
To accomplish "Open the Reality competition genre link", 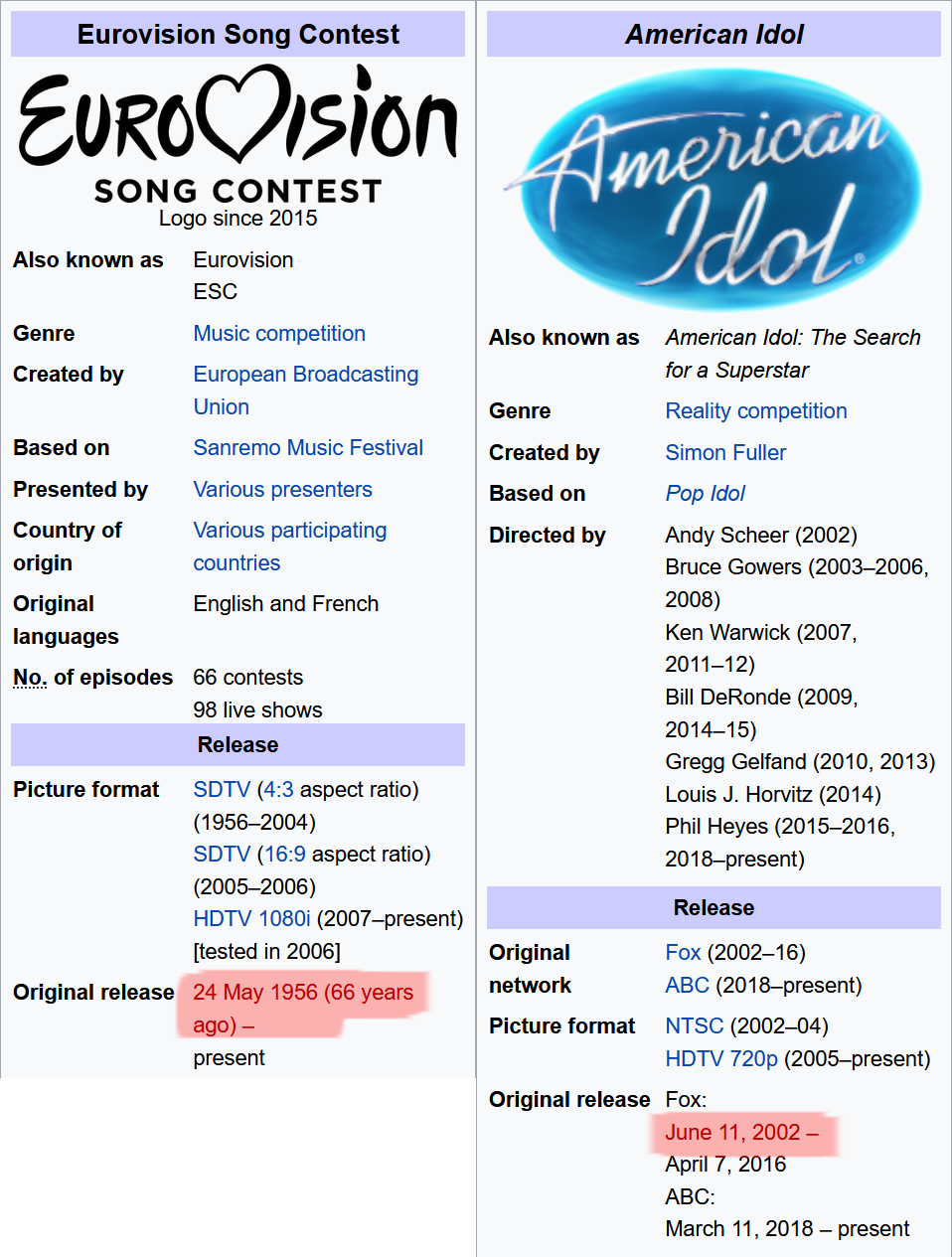I will point(756,411).
